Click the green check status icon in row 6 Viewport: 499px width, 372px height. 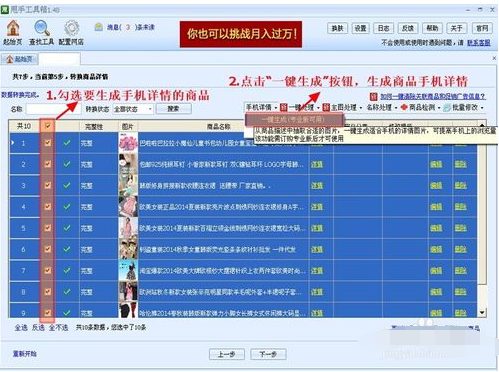coord(67,249)
